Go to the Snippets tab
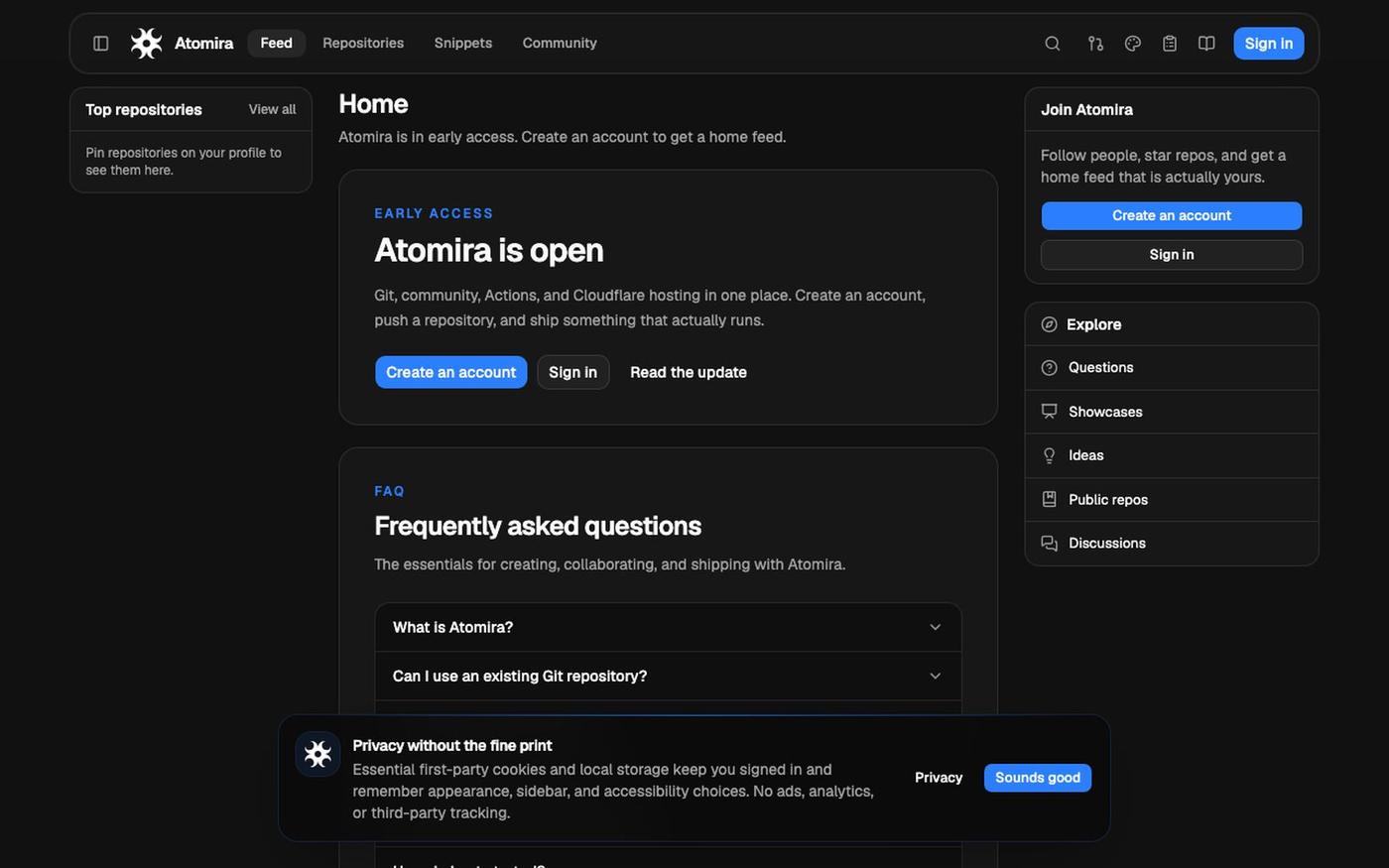This screenshot has width=1389, height=868. point(463,44)
